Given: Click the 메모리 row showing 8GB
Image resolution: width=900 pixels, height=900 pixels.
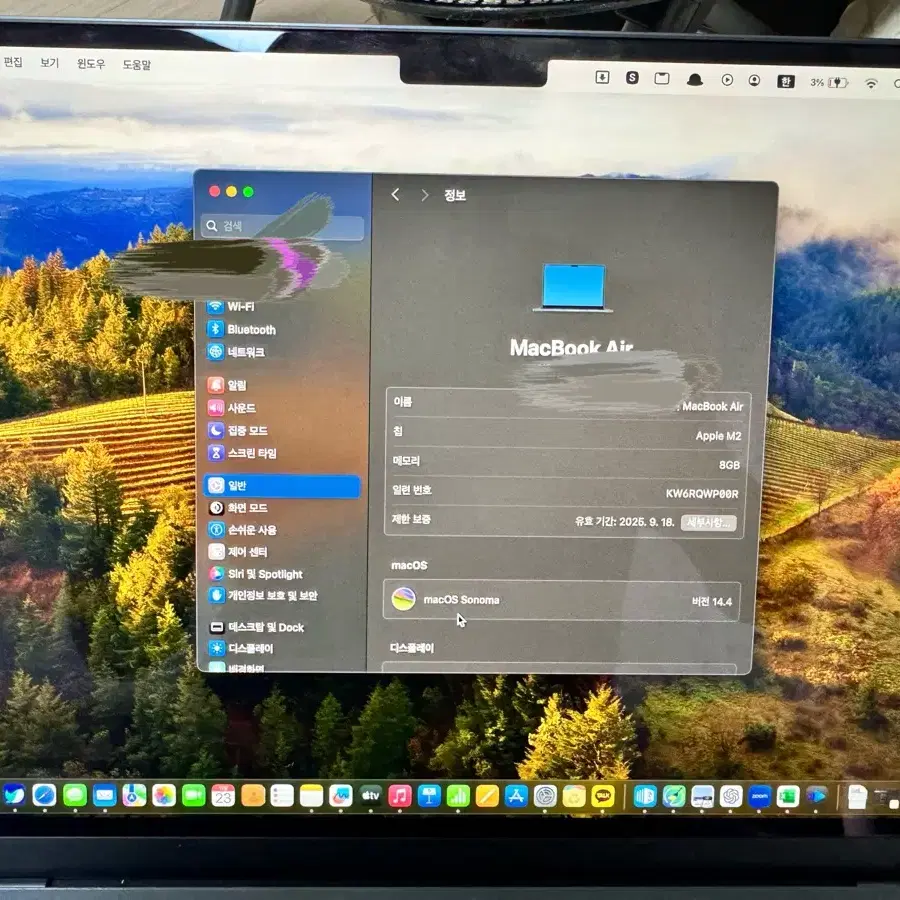Looking at the screenshot, I should 566,463.
